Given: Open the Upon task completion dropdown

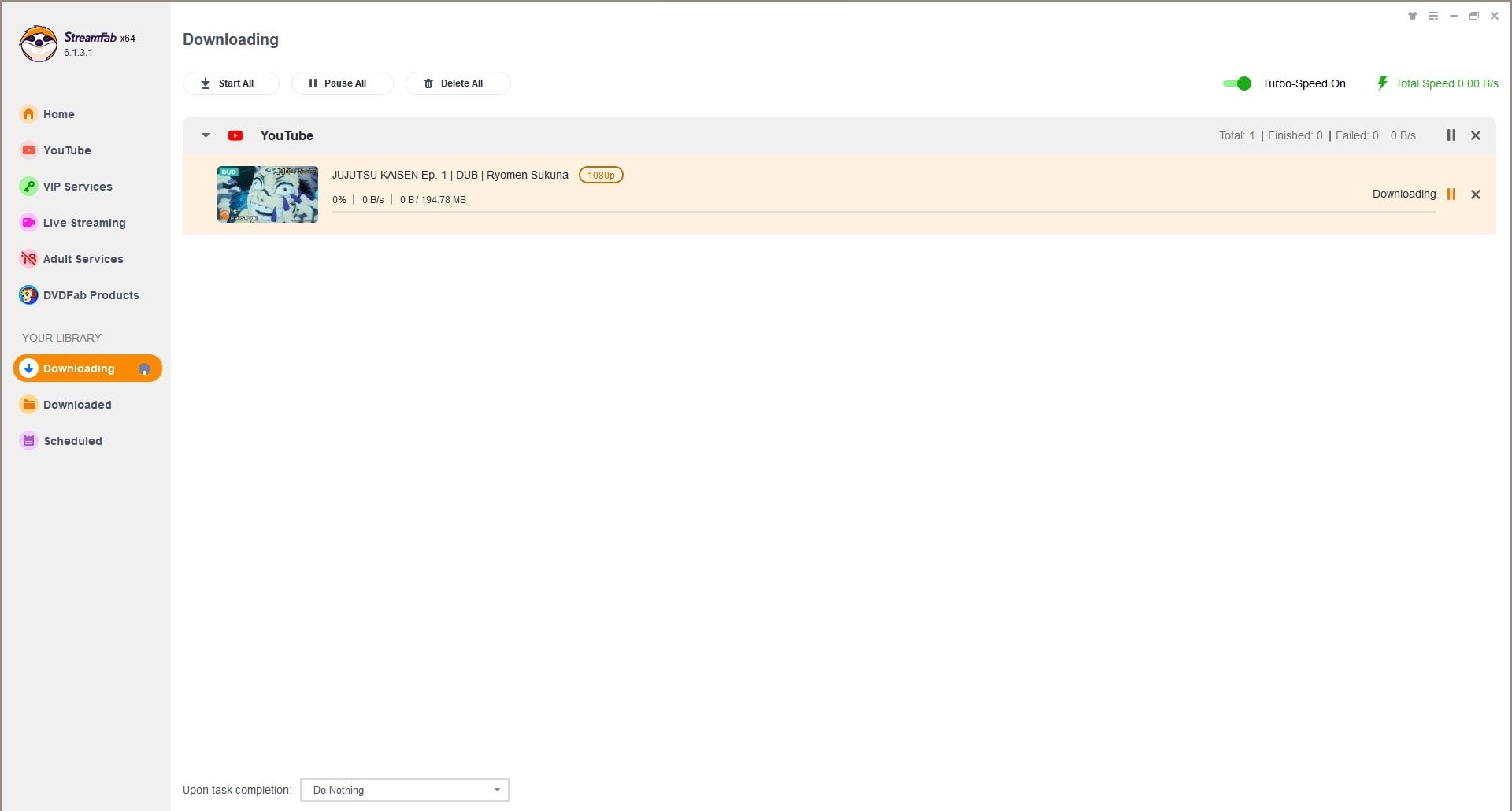Looking at the screenshot, I should 405,790.
